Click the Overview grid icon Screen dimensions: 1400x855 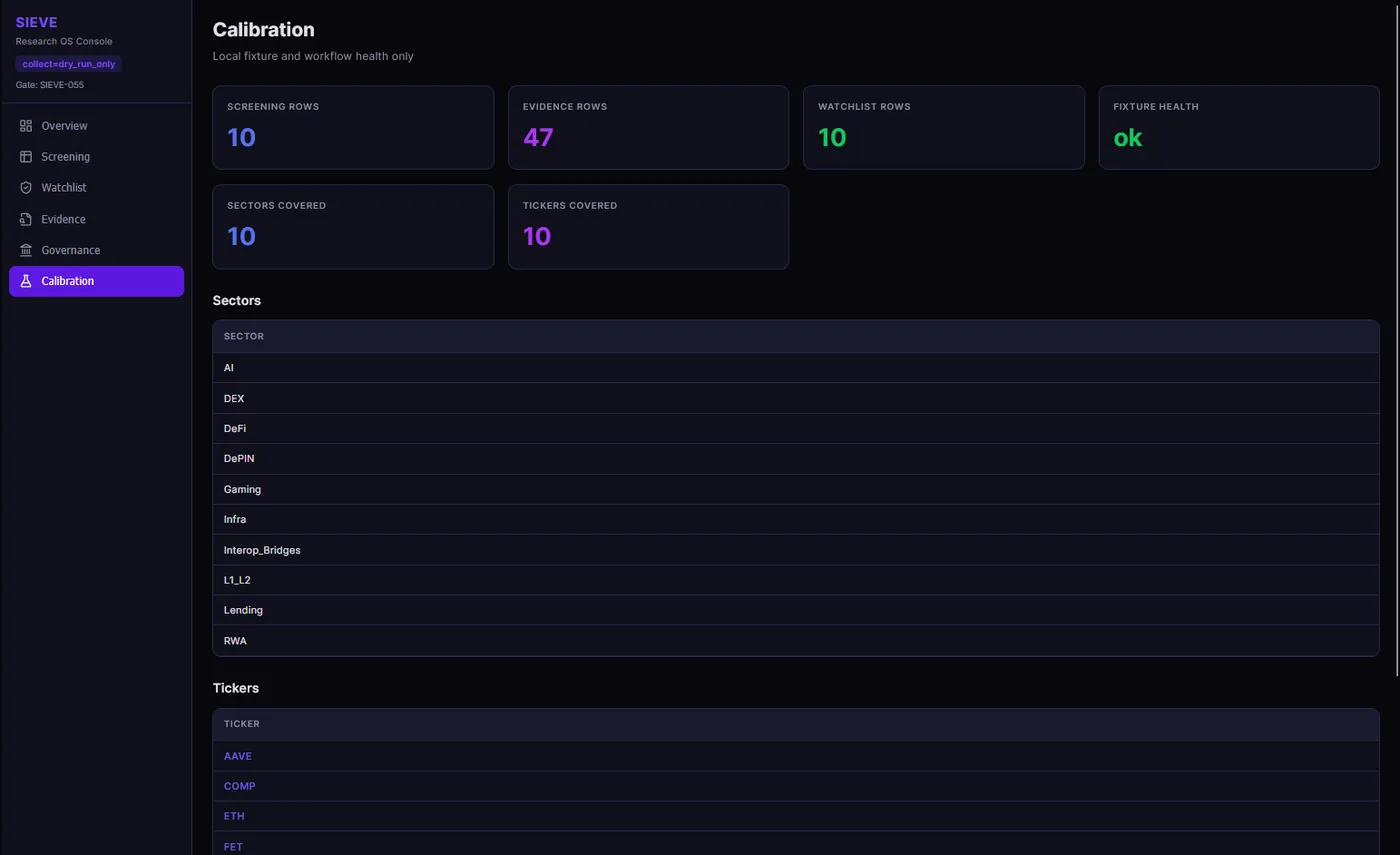[x=26, y=126]
